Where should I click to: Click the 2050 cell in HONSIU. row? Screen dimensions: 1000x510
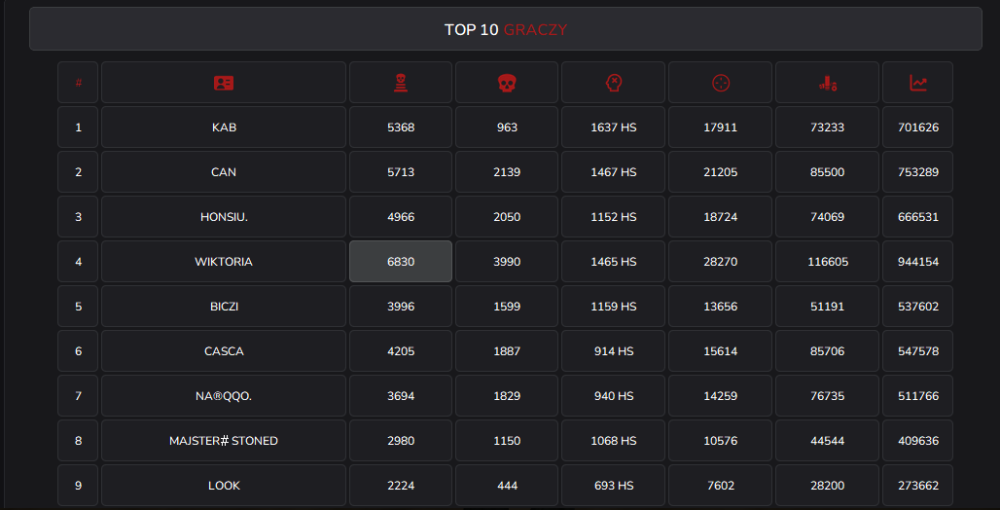click(x=507, y=217)
